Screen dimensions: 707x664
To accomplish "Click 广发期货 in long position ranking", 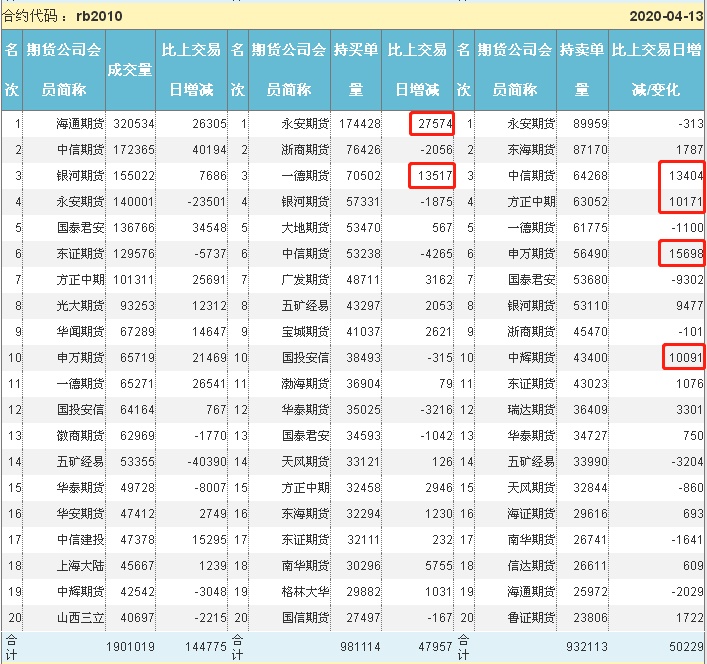I will [x=305, y=280].
